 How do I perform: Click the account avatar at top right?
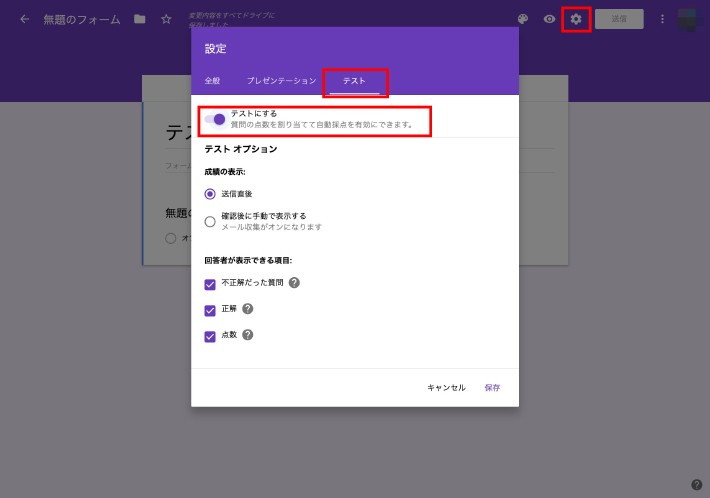(x=687, y=19)
